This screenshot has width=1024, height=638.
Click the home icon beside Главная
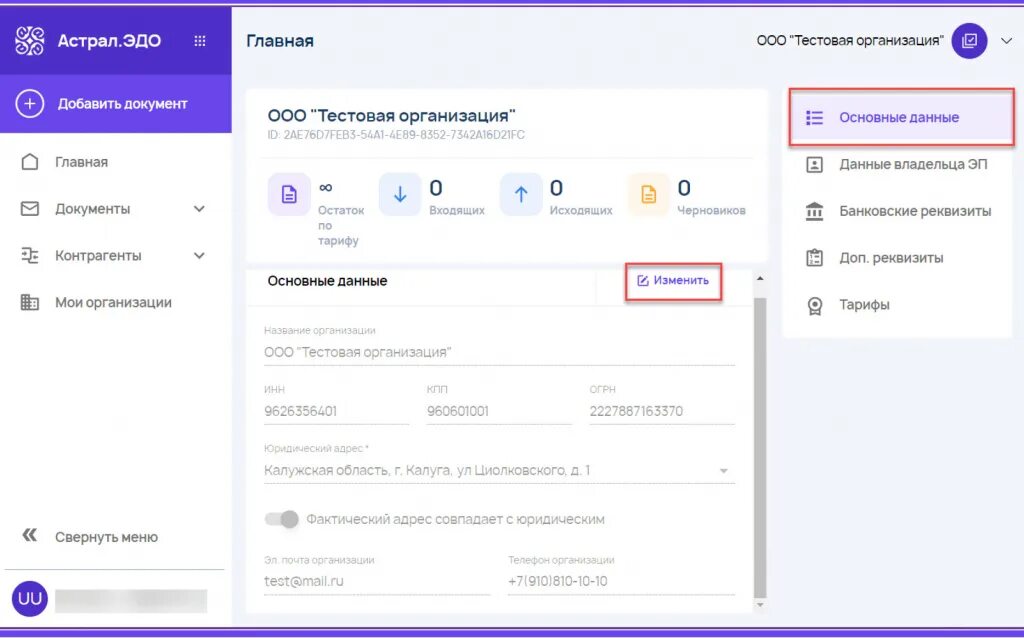(x=29, y=162)
